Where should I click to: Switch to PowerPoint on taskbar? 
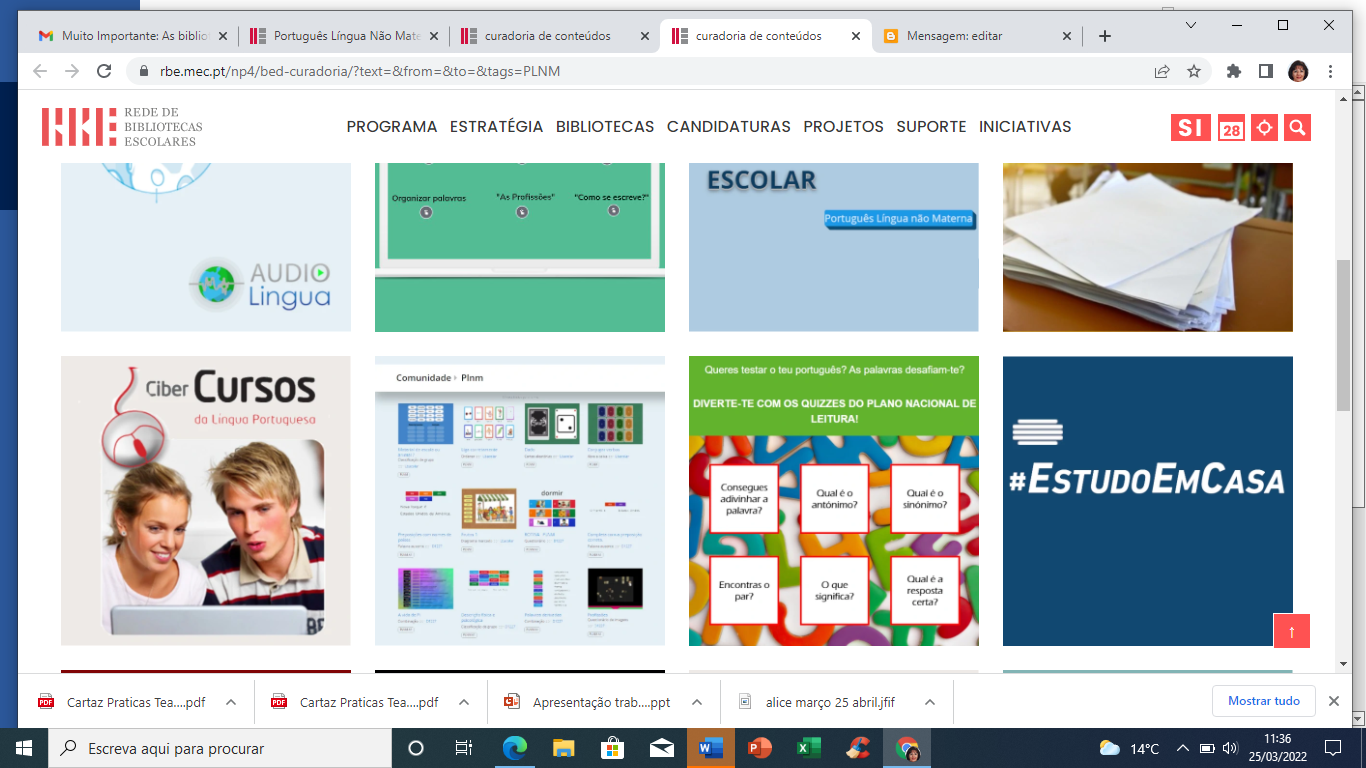[x=760, y=748]
